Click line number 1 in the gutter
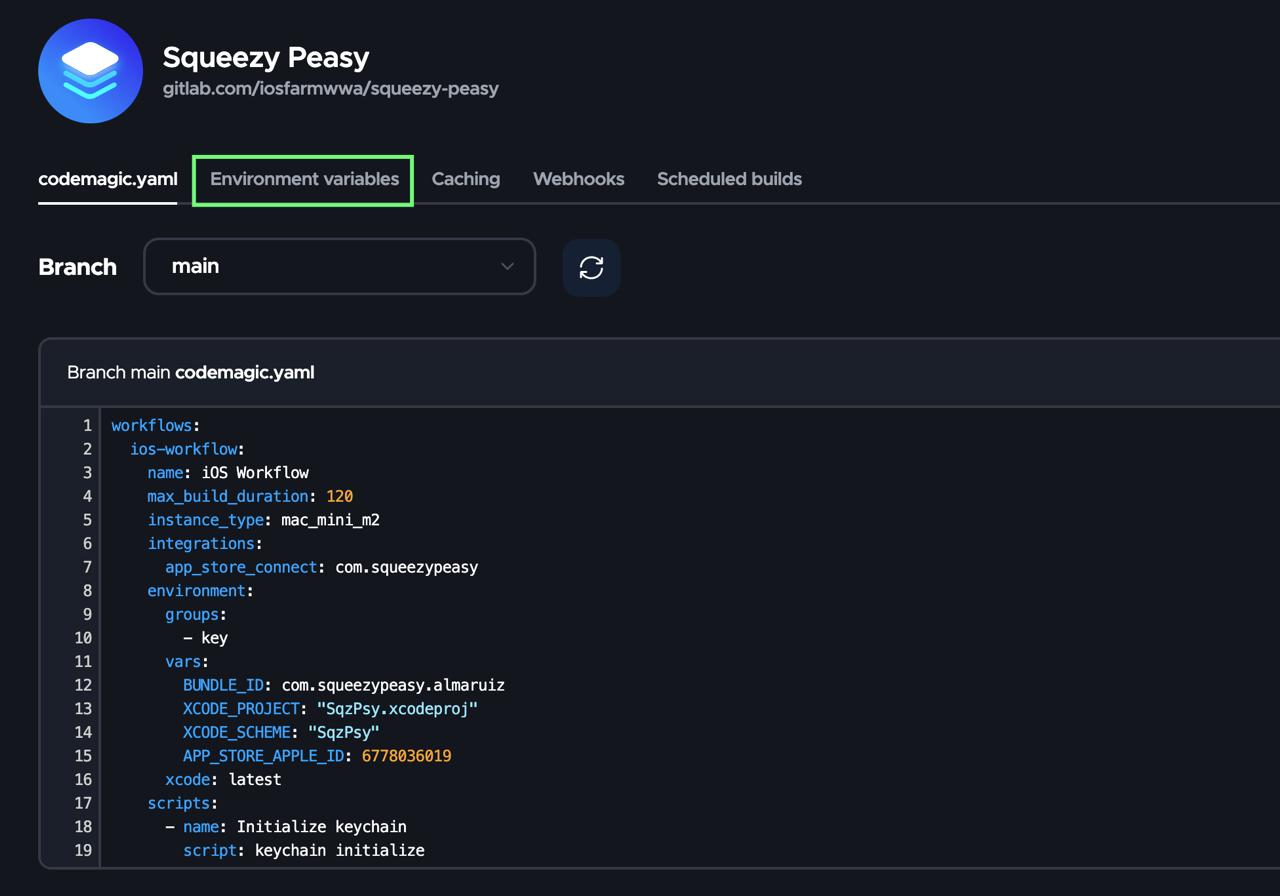This screenshot has width=1280, height=896. pyautogui.click(x=87, y=425)
